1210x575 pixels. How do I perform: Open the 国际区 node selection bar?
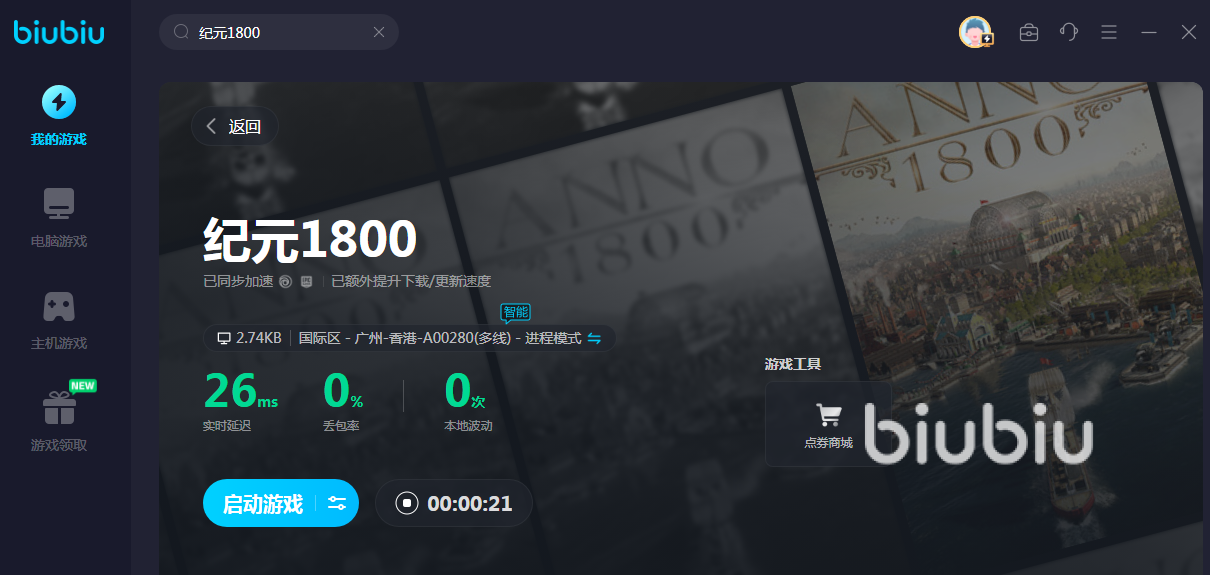click(440, 338)
